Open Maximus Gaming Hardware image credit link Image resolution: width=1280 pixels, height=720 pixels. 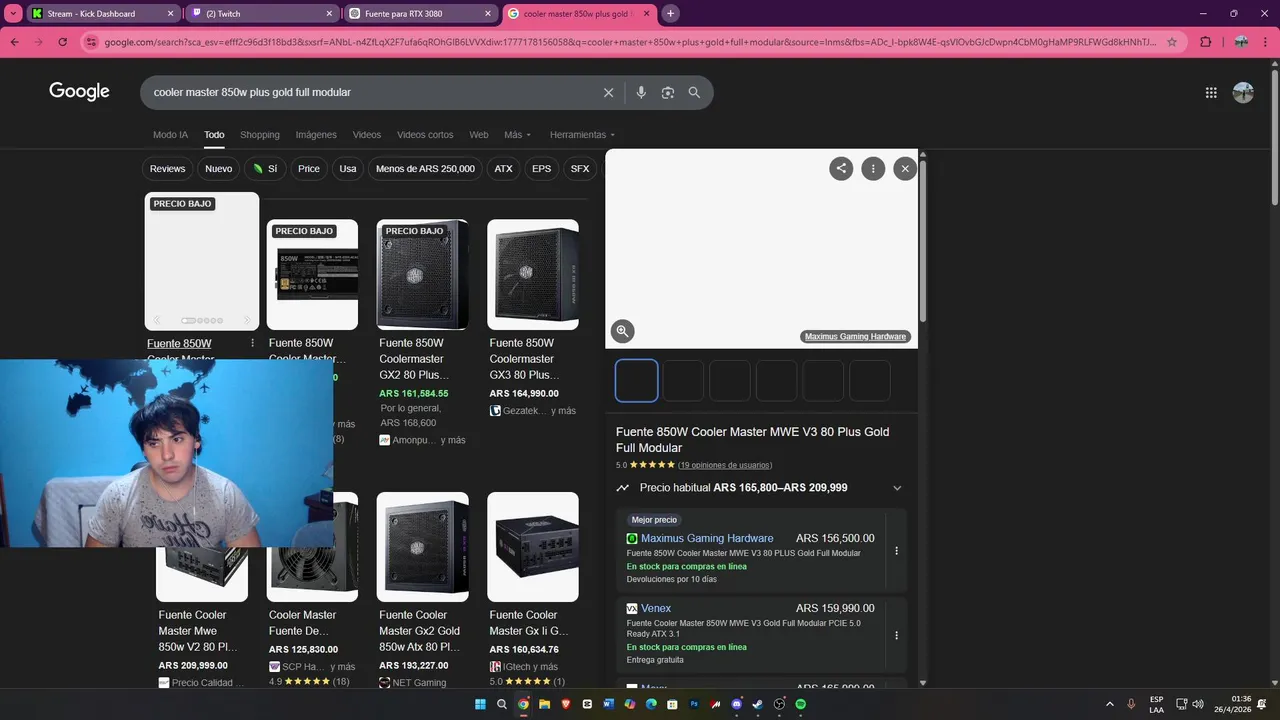855,337
